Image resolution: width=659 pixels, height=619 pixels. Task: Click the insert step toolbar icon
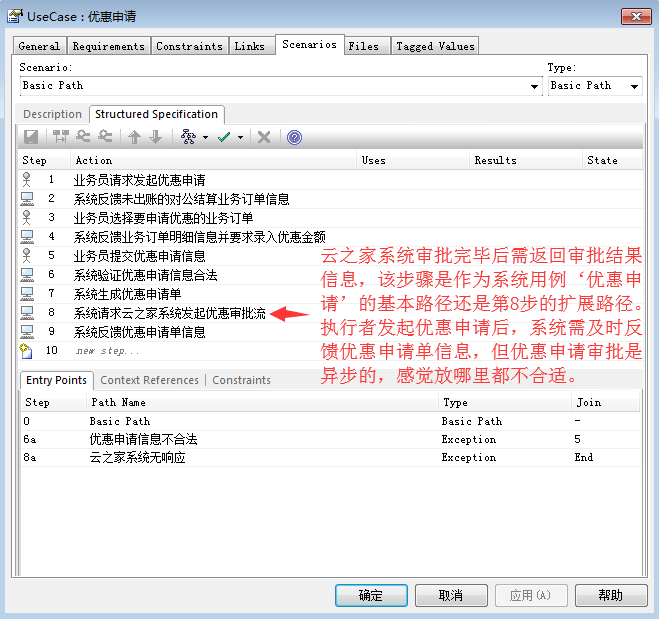point(61,137)
